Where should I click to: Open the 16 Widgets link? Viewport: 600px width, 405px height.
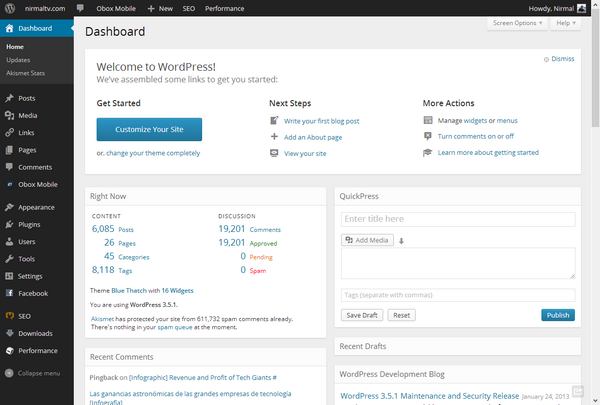click(x=177, y=291)
